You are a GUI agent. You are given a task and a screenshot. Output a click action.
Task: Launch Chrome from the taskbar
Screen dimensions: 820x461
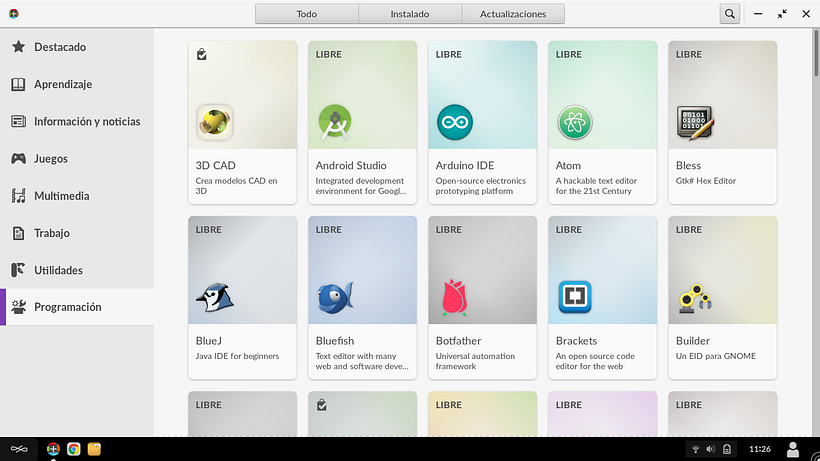pos(74,449)
